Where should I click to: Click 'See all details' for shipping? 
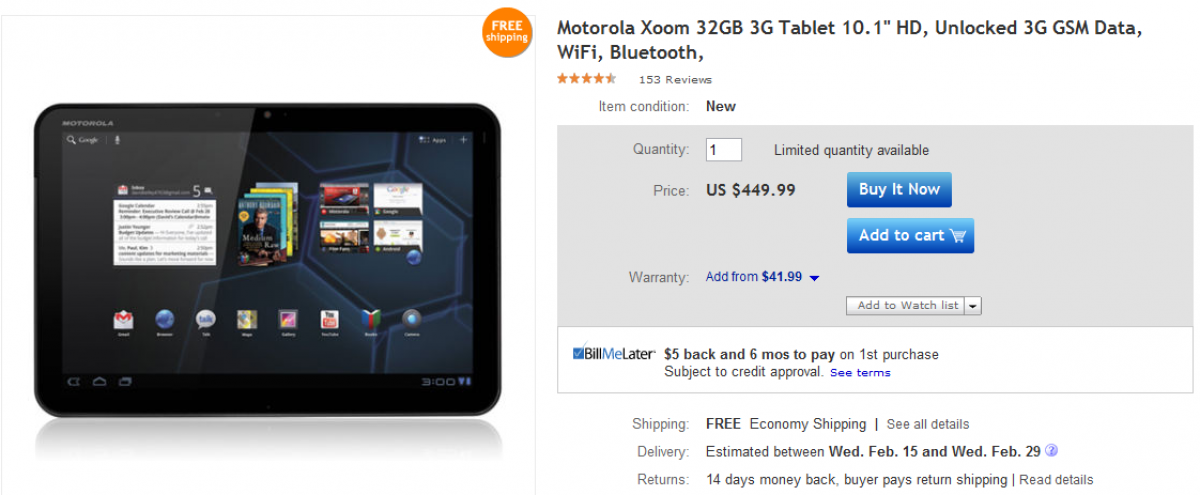coord(927,424)
